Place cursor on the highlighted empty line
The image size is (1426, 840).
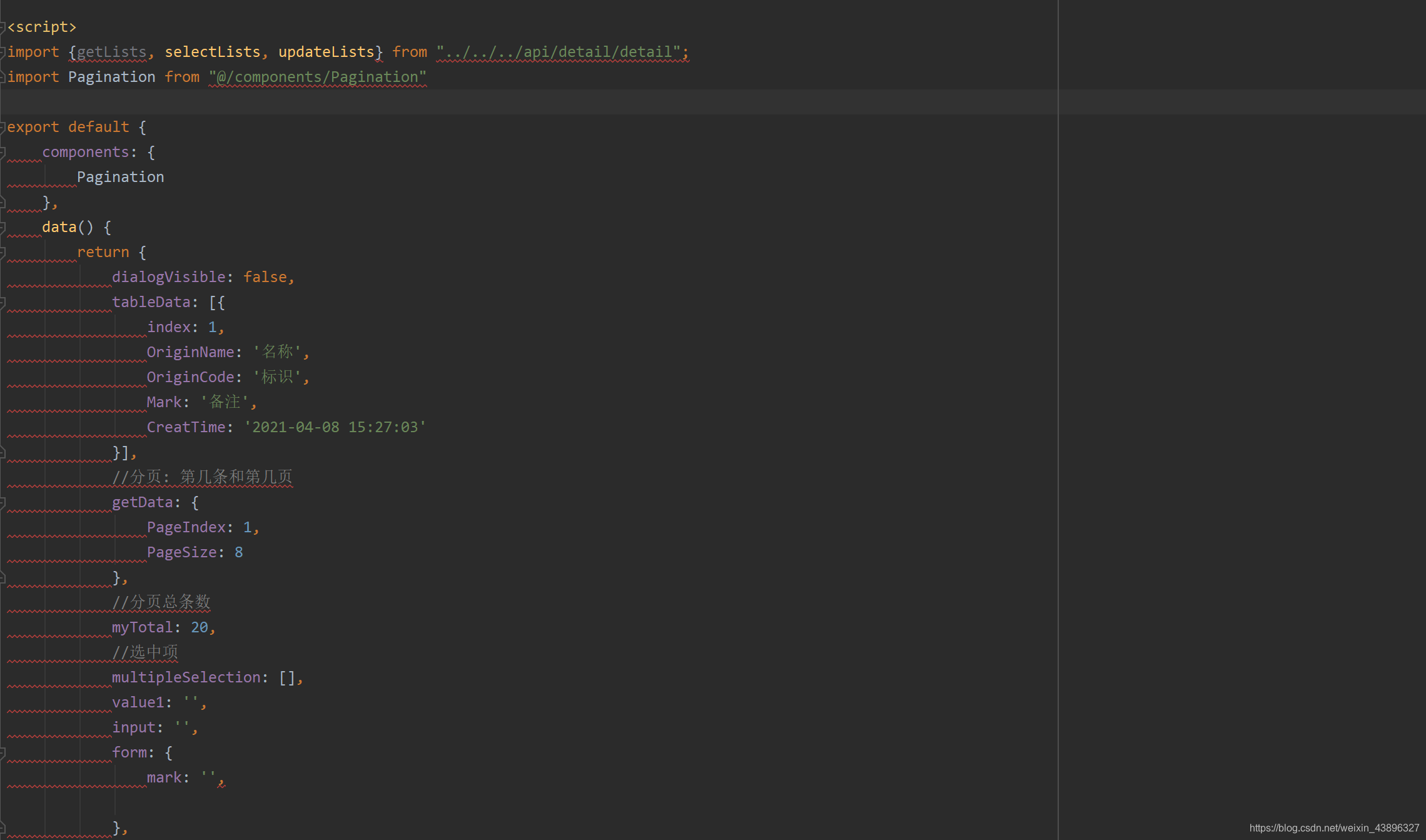click(500, 102)
